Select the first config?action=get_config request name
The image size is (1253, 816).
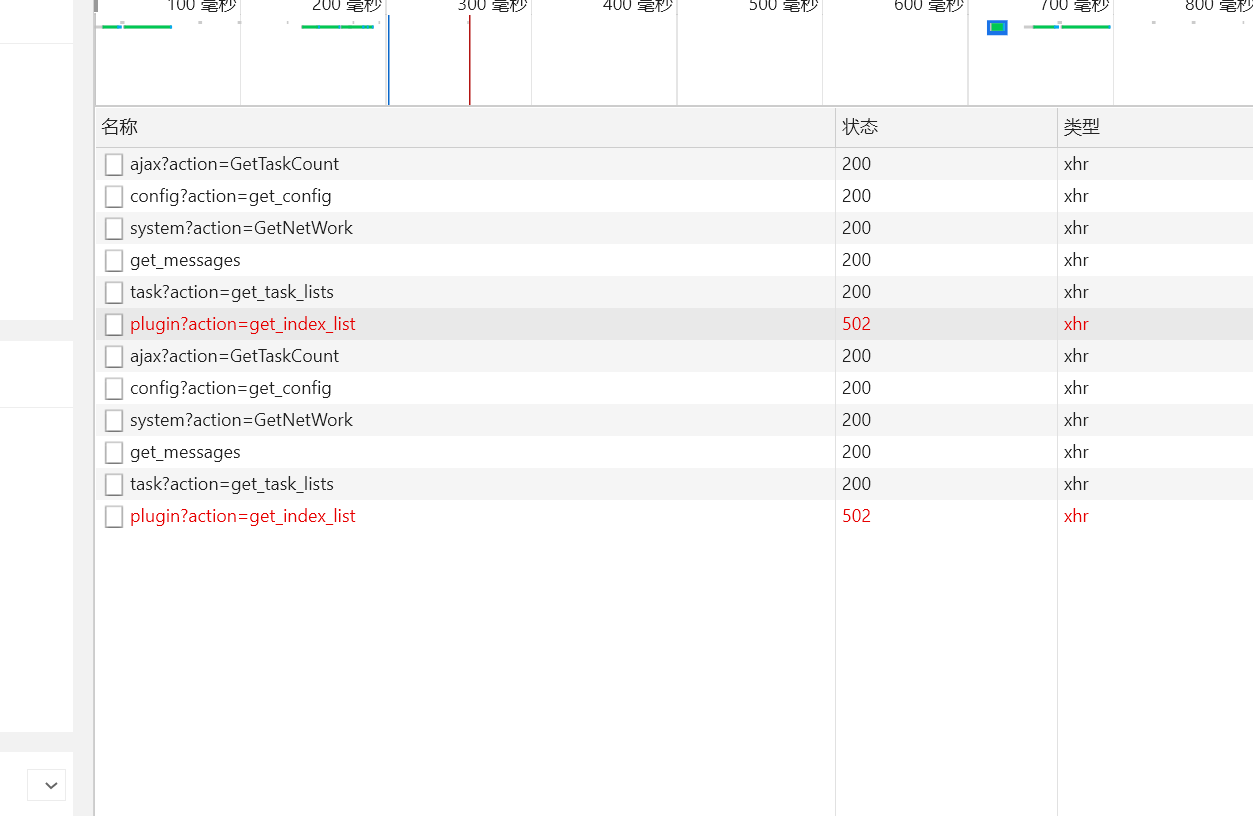(231, 196)
